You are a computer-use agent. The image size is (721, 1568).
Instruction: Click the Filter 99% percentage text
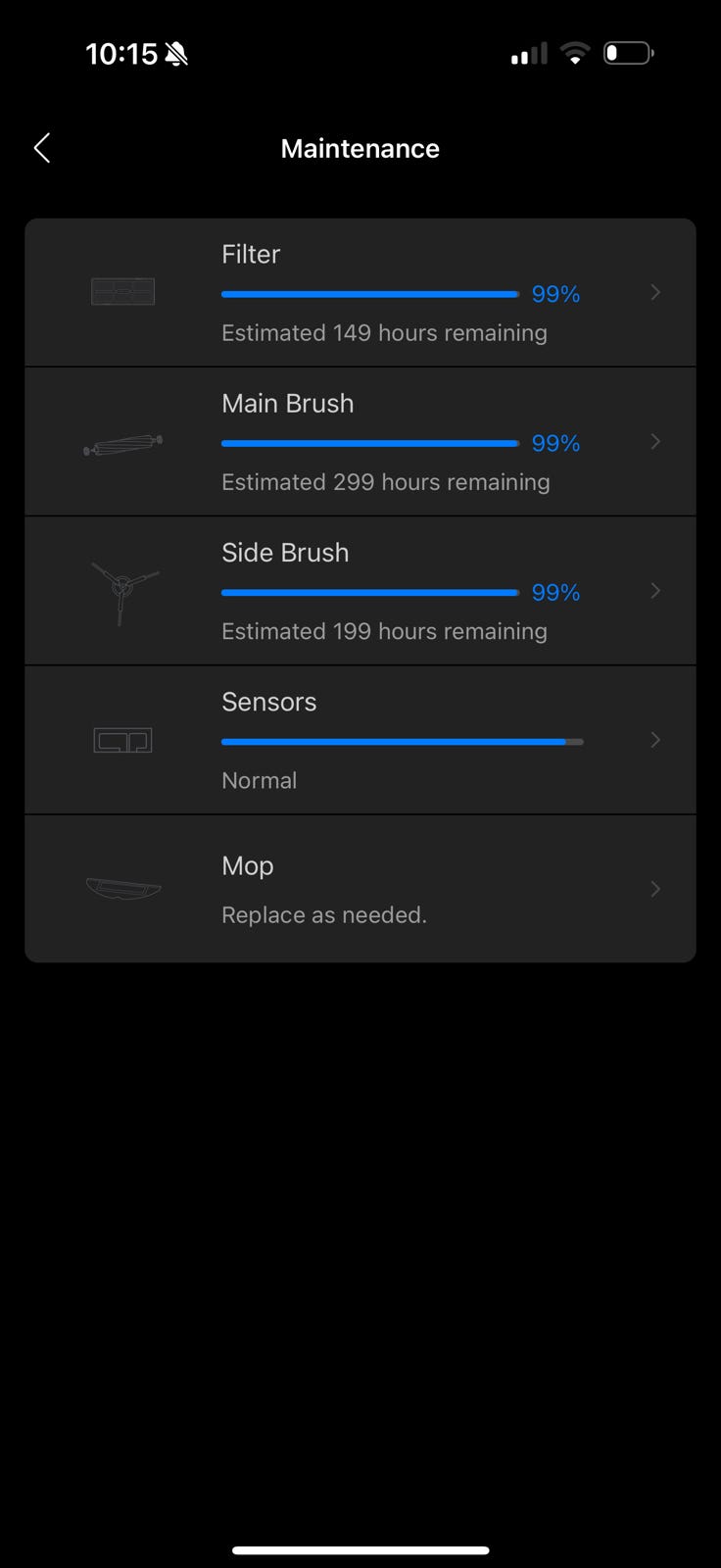pos(555,294)
